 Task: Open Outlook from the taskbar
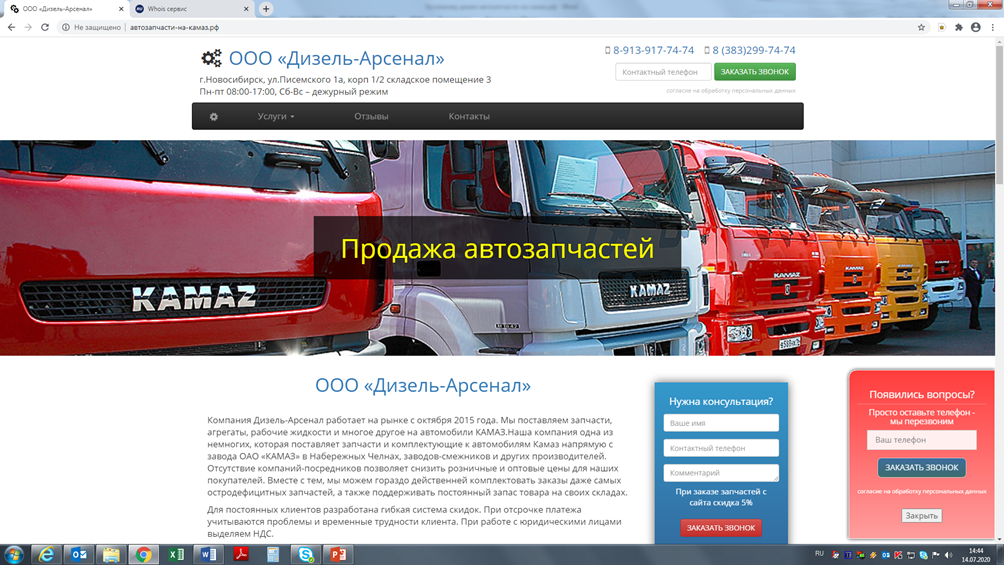78,554
